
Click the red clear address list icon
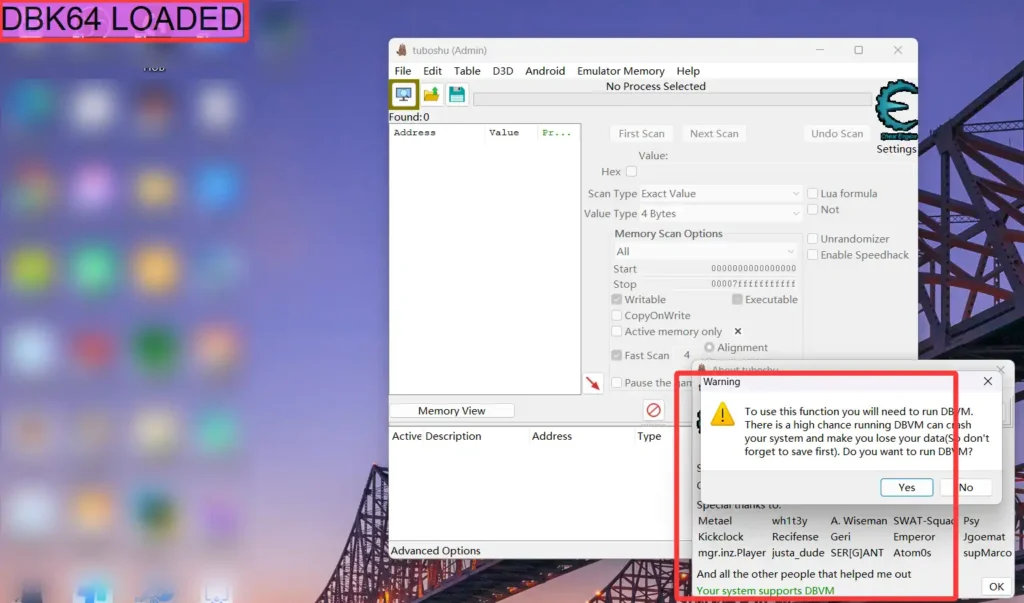point(653,410)
